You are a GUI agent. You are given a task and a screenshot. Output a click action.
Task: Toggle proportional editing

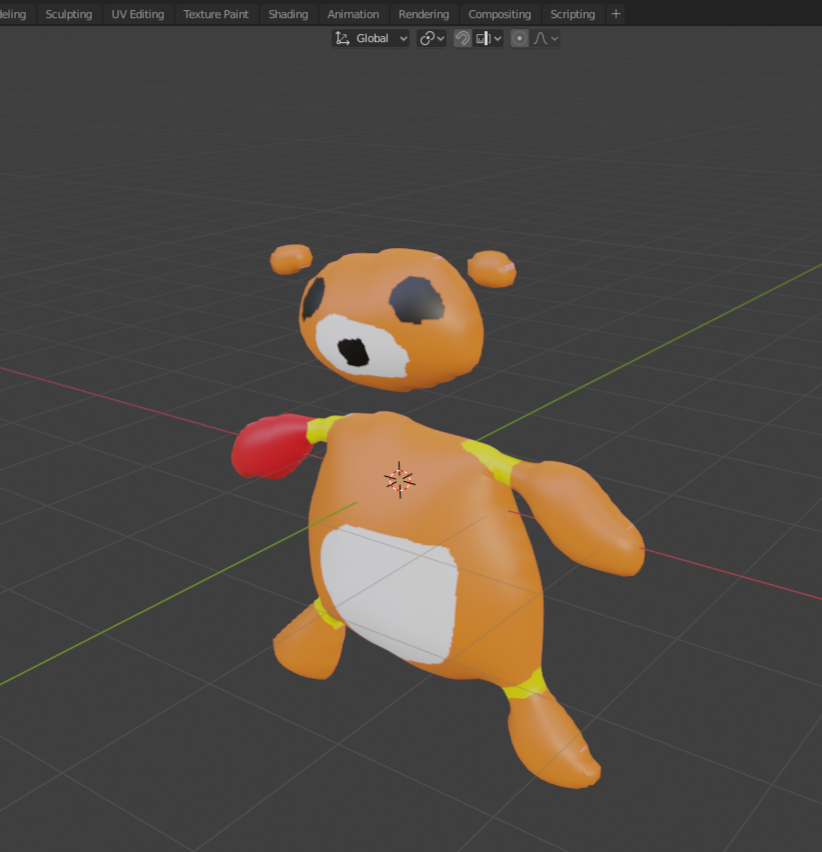(519, 39)
